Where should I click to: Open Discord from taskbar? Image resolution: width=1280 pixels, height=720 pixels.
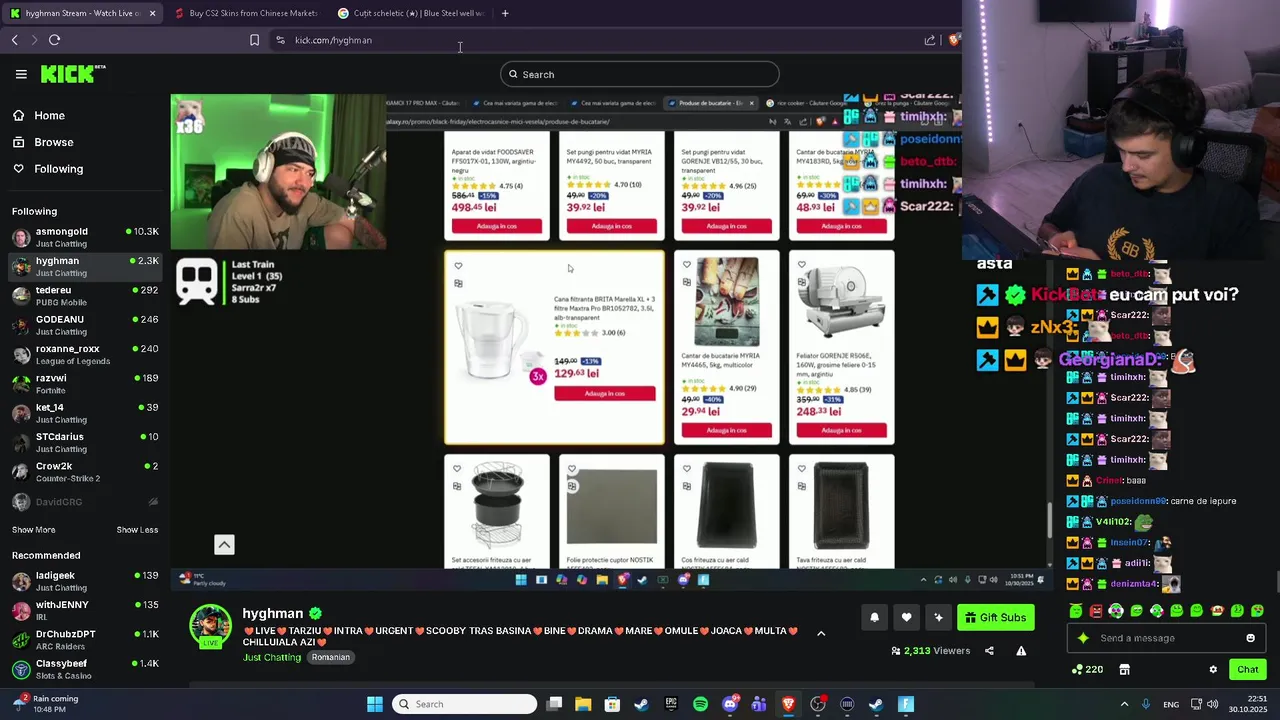point(730,704)
